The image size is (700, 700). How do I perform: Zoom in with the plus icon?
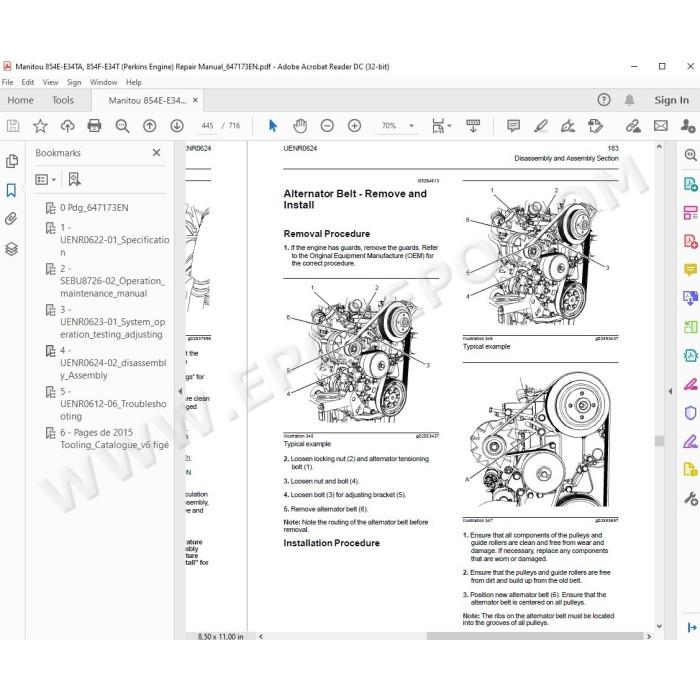354,126
